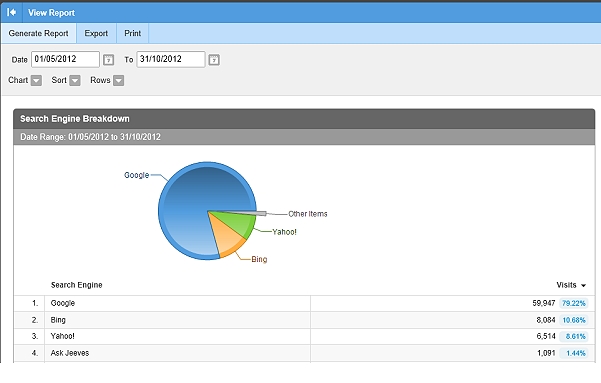Click visits value 8,084

coord(546,320)
